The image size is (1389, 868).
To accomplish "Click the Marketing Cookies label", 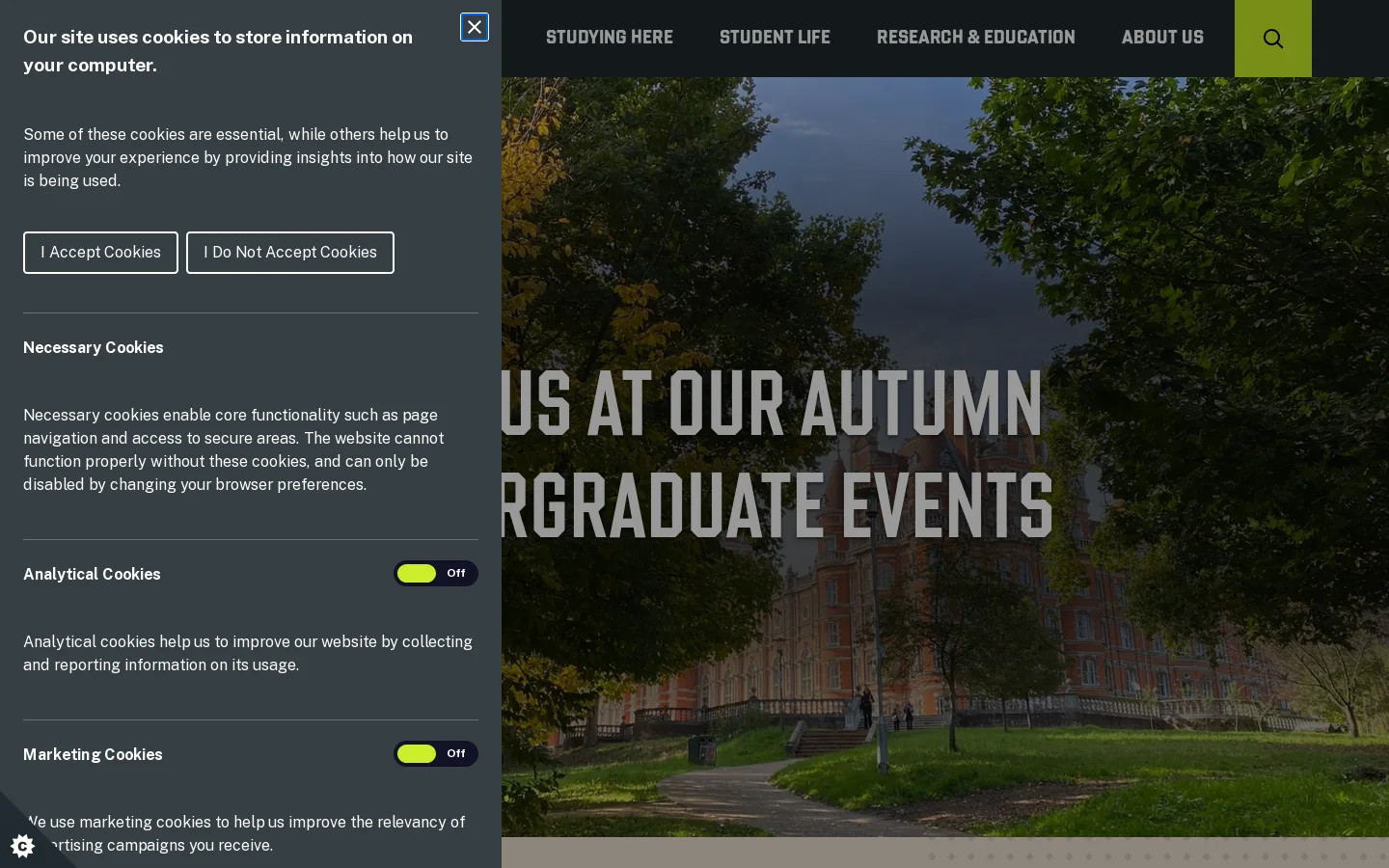I will coord(93,754).
